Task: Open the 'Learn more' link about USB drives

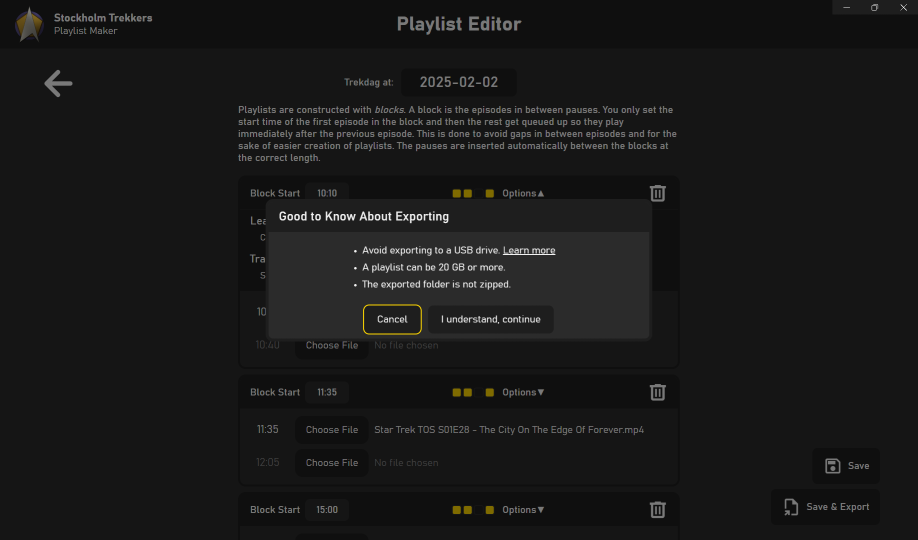Action: [x=529, y=250]
